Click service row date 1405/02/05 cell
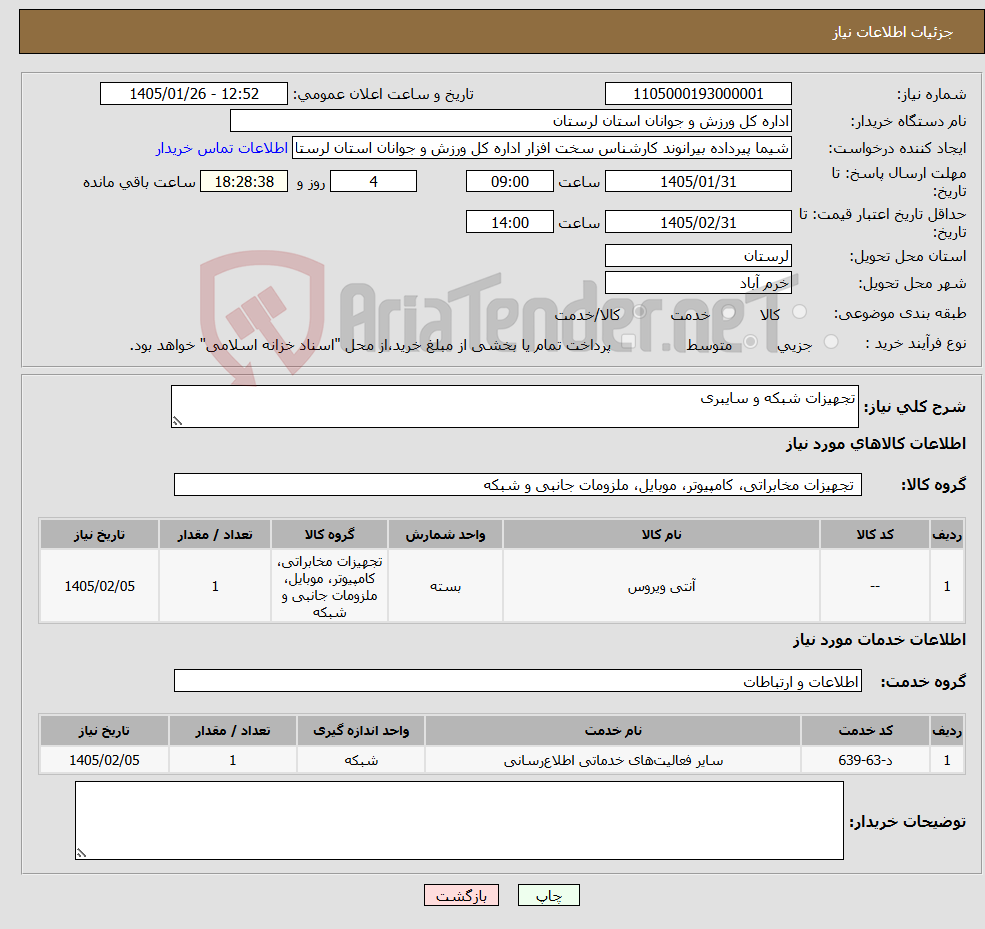Viewport: 985px width, 929px height. (x=104, y=760)
